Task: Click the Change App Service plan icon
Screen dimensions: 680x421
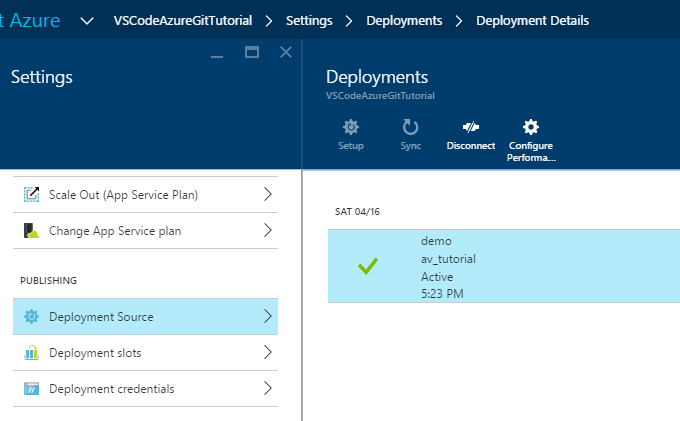Action: [31, 230]
